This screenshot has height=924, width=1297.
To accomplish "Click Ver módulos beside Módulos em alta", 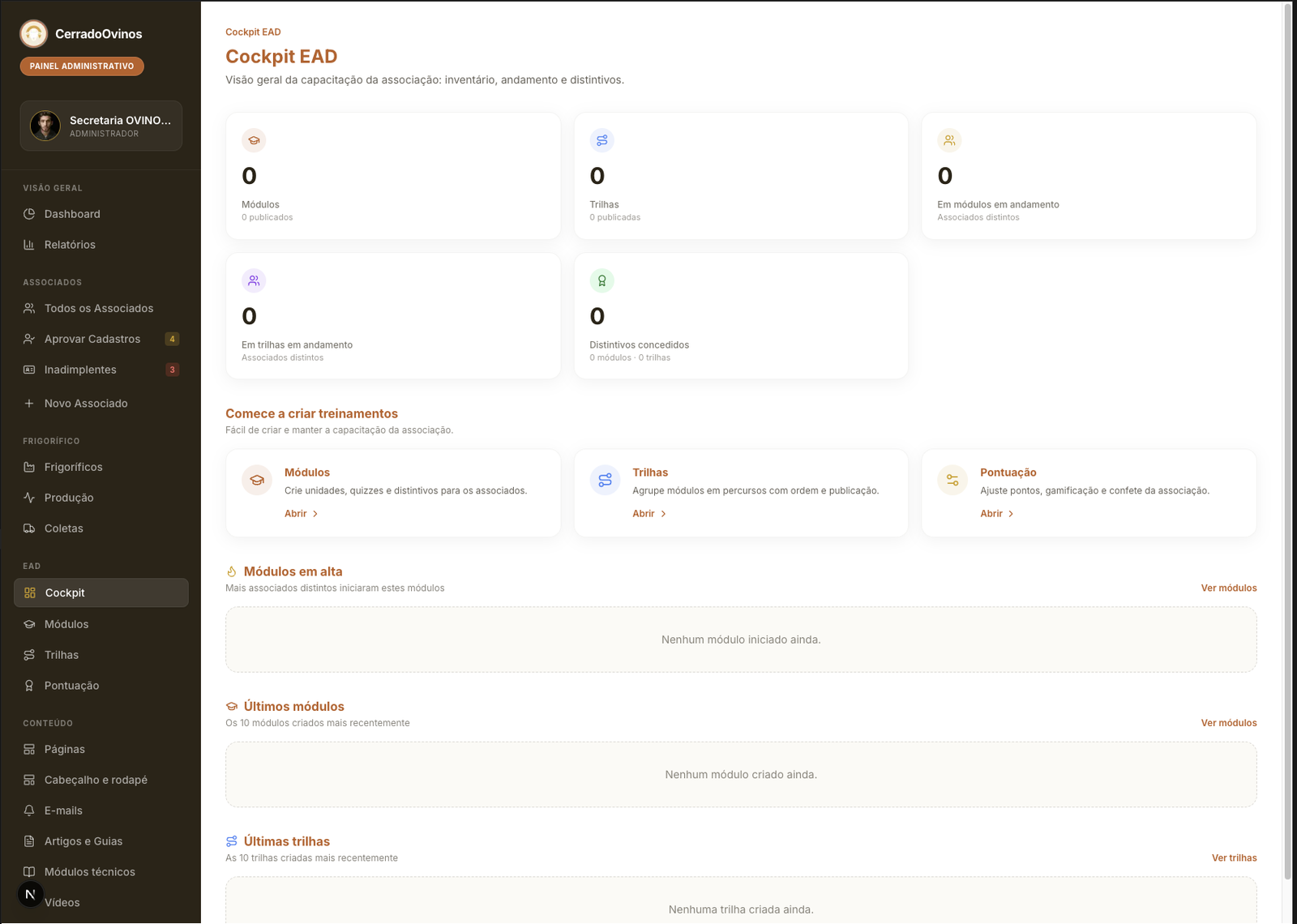I will (x=1229, y=588).
